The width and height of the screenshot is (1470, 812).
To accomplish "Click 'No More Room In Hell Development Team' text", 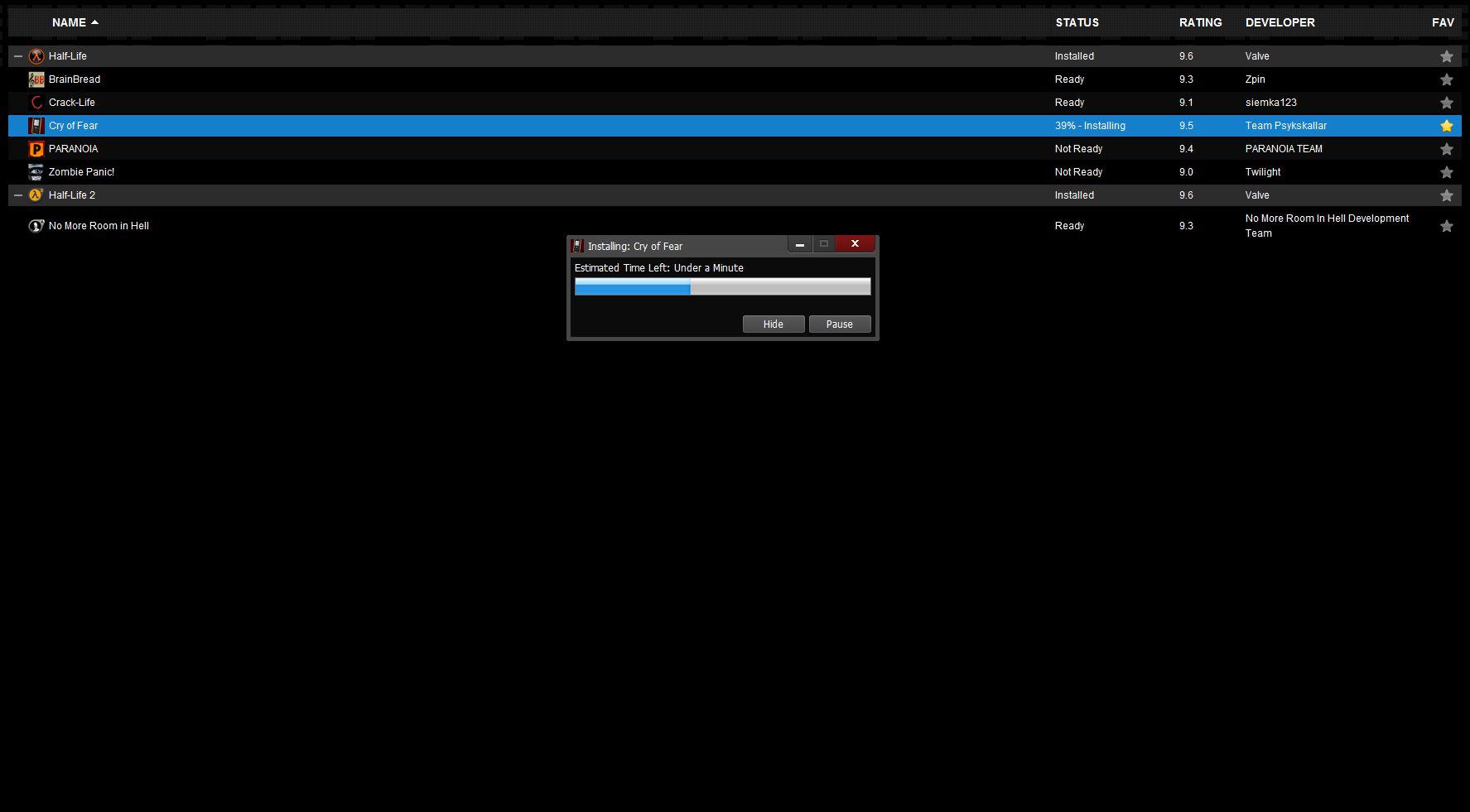I will (1328, 226).
